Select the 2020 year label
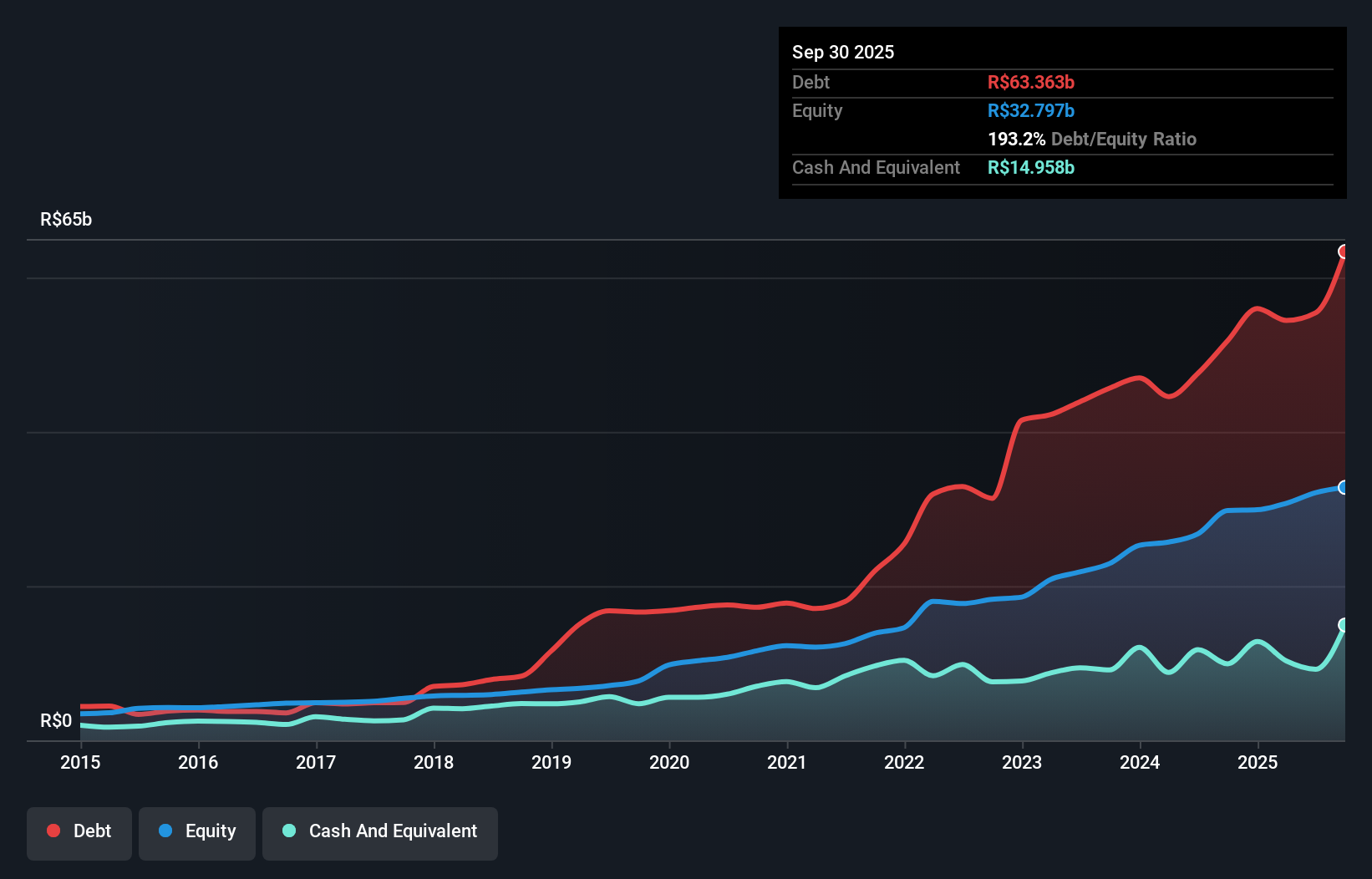This screenshot has height=879, width=1372. (669, 763)
